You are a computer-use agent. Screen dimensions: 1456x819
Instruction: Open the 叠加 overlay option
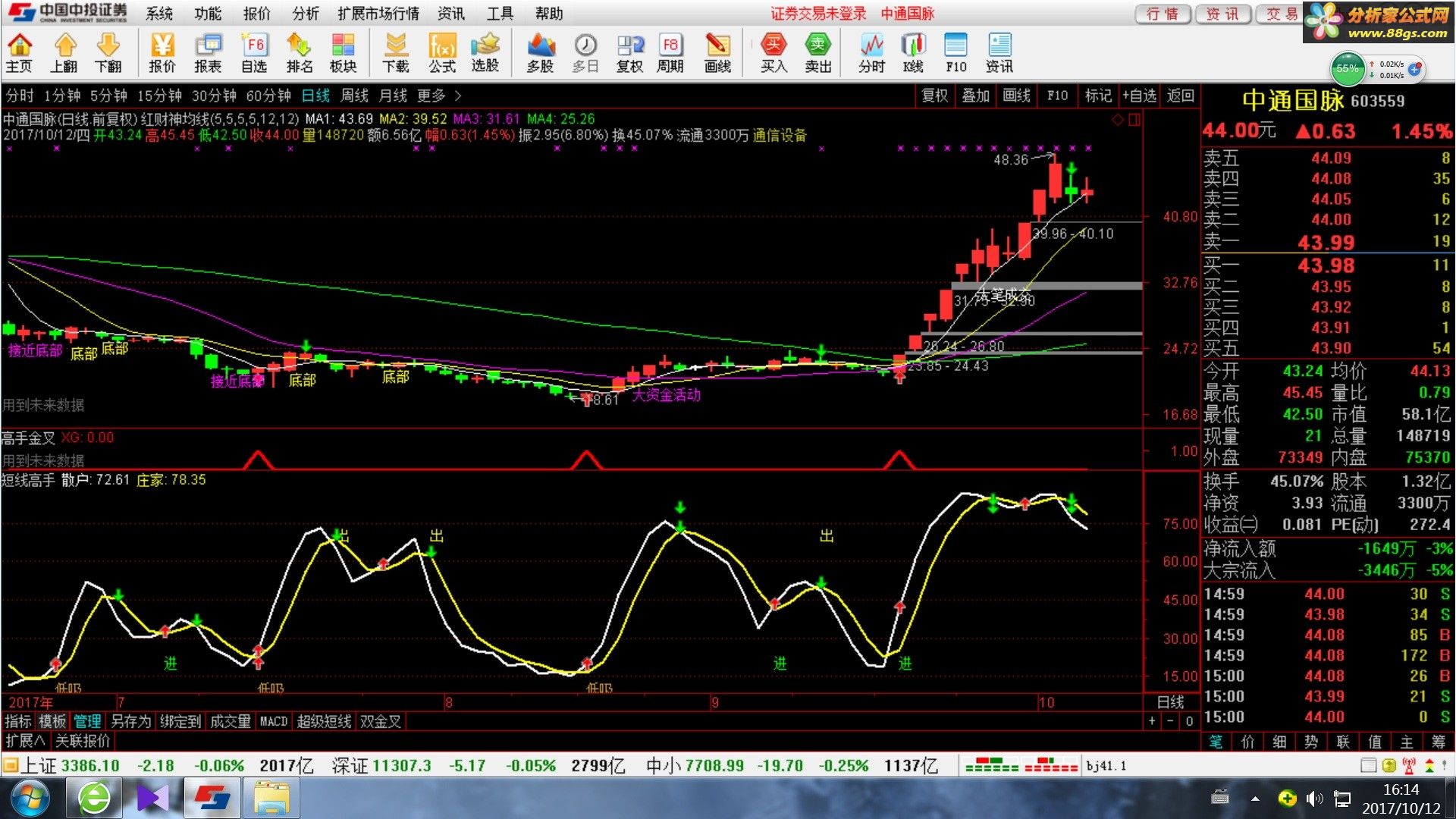pos(976,96)
